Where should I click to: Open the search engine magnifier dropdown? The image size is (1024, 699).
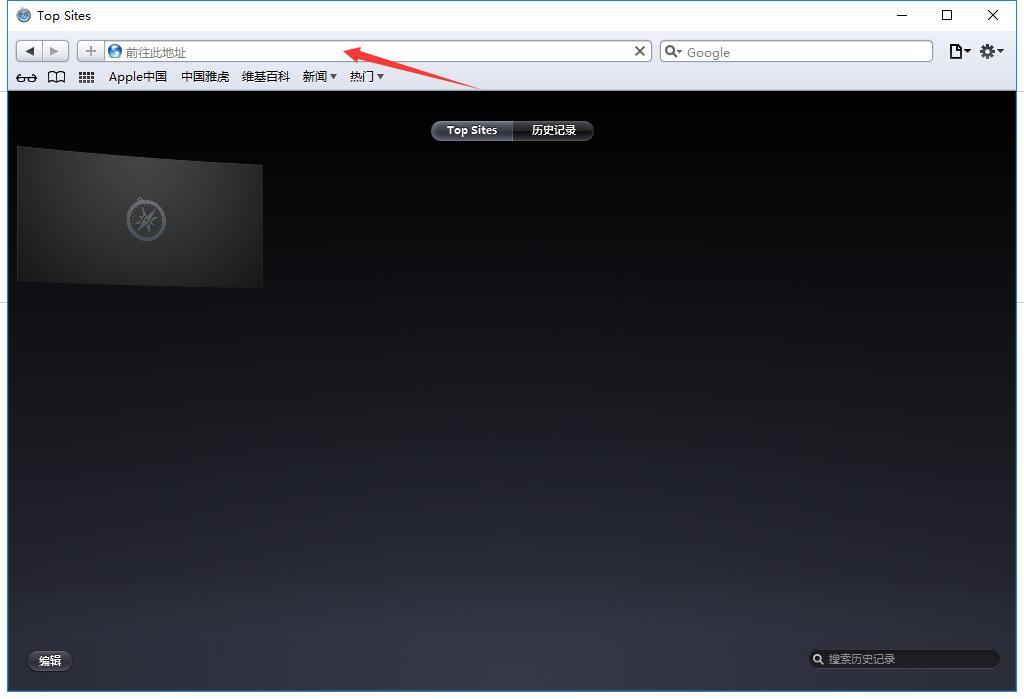[x=673, y=52]
